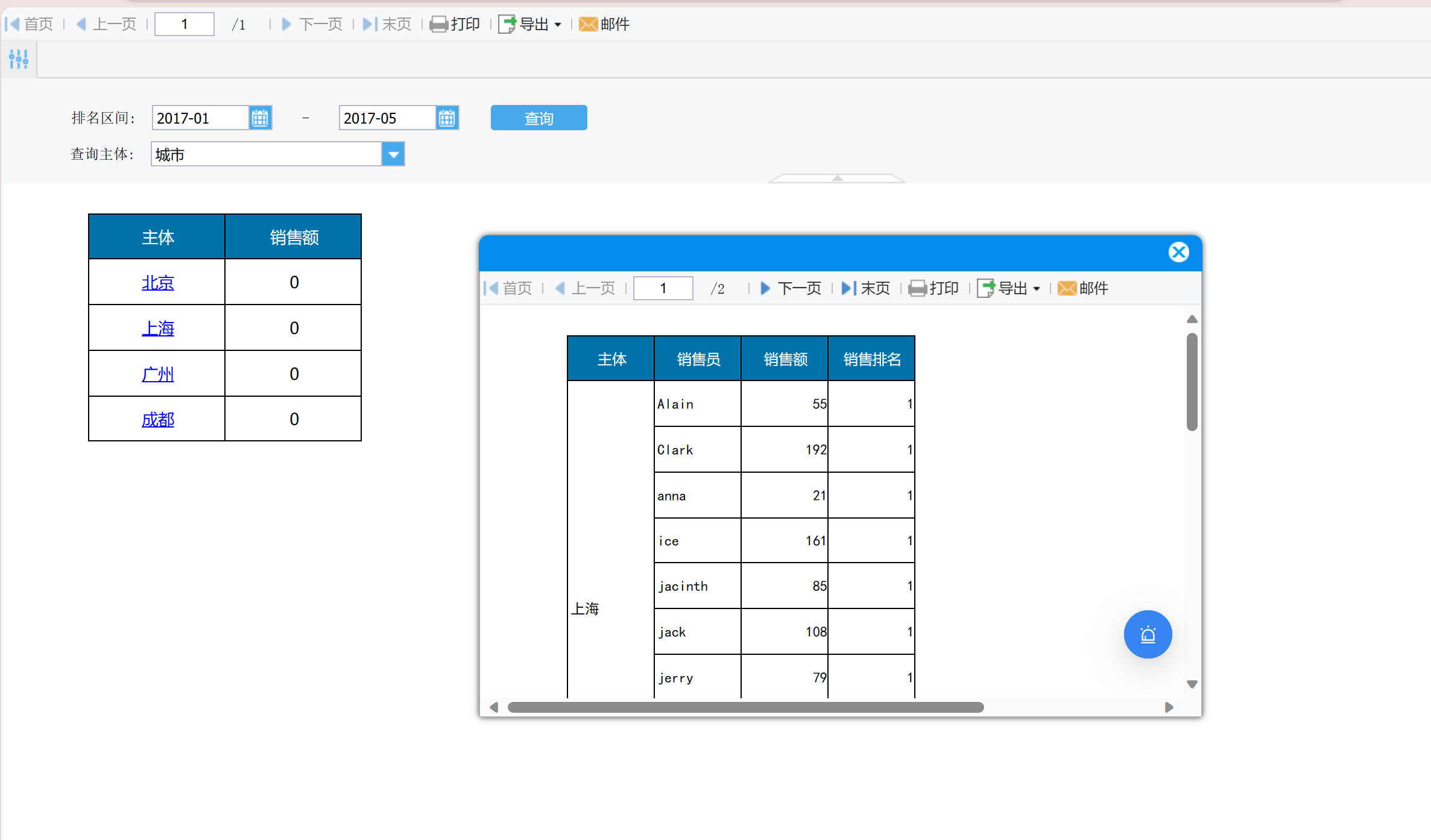Open the end date calendar picker icon
Image resolution: width=1431 pixels, height=840 pixels.
pos(447,118)
